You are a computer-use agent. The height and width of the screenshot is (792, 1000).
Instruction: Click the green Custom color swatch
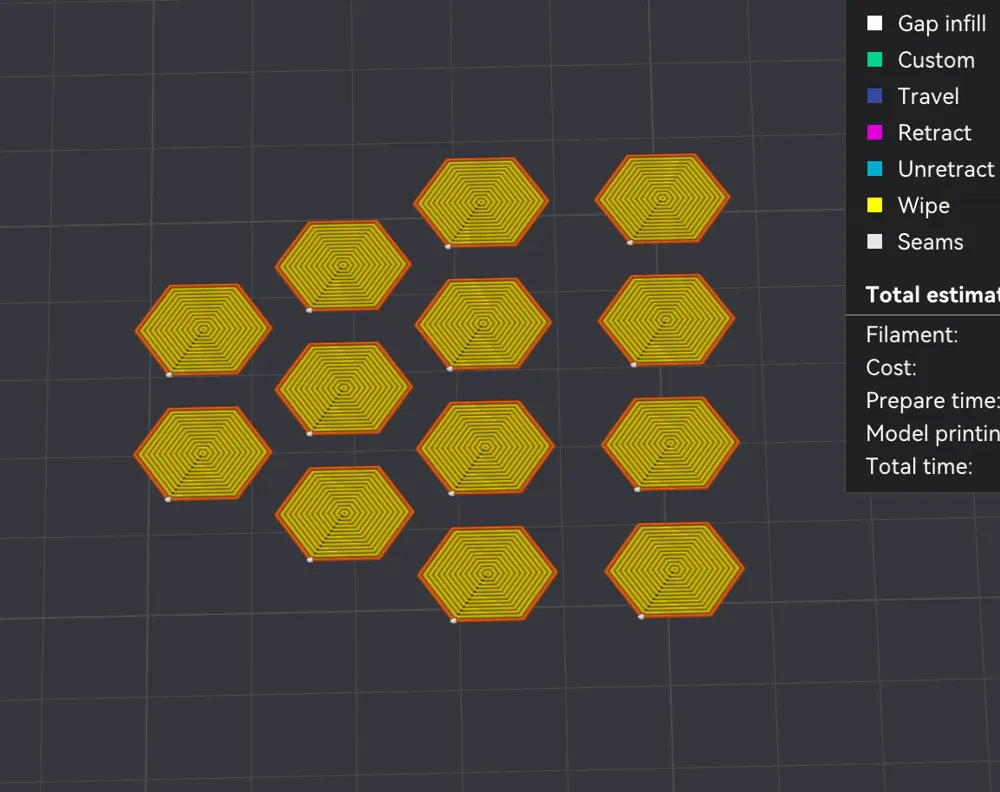[x=875, y=60]
